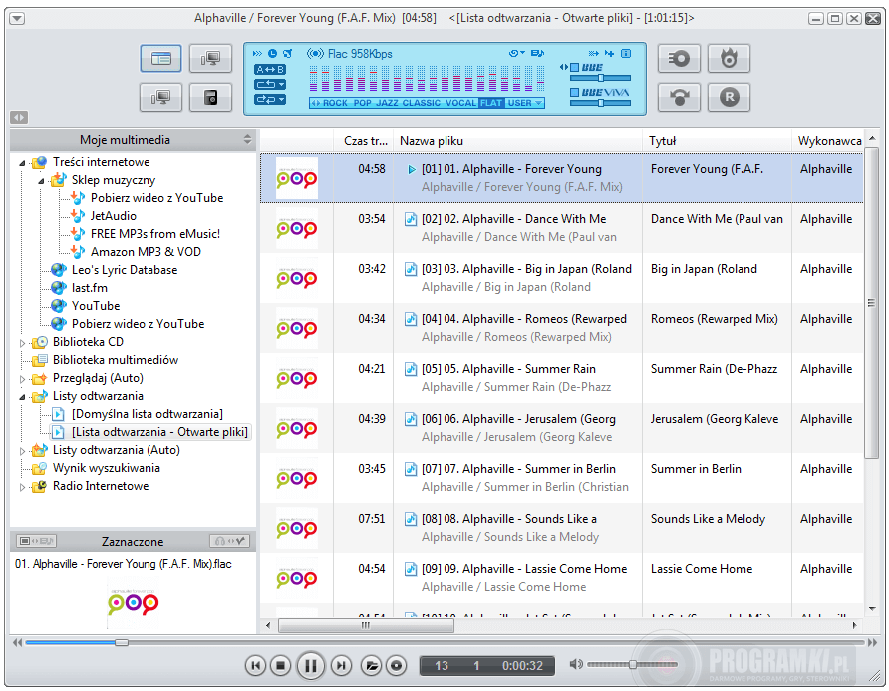The width and height of the screenshot is (889, 691).
Task: Expand the Radio Internetowe tree node
Action: [x=23, y=487]
